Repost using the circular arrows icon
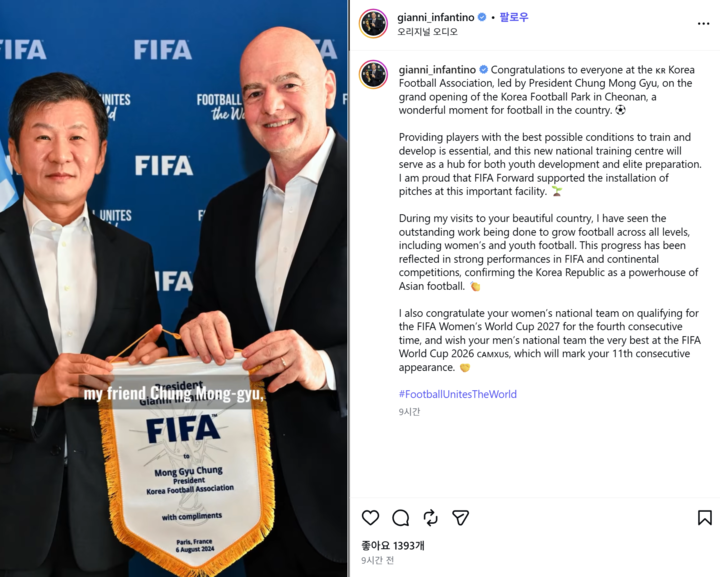The image size is (720, 577). coord(430,518)
